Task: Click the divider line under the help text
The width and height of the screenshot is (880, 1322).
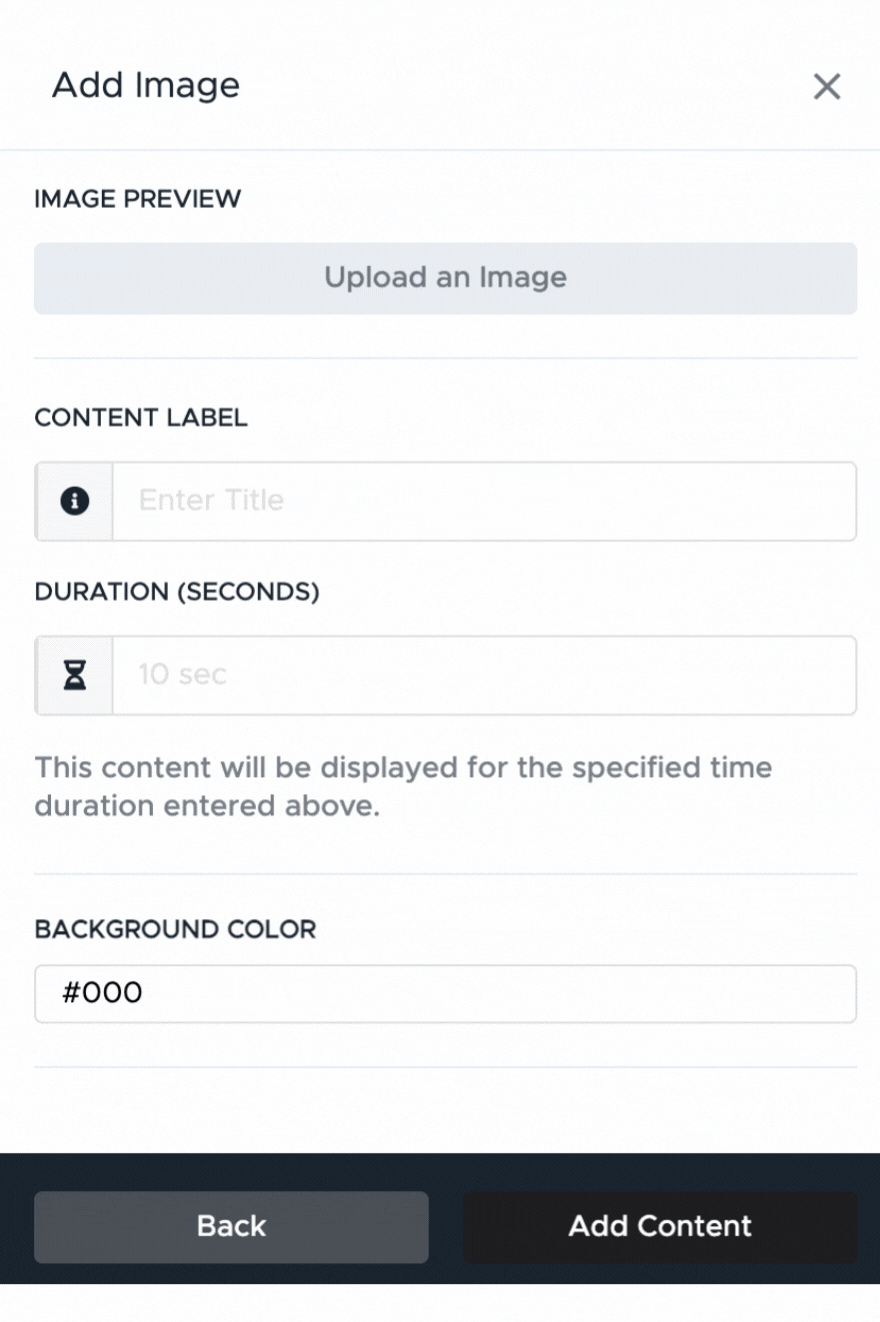Action: point(445,874)
